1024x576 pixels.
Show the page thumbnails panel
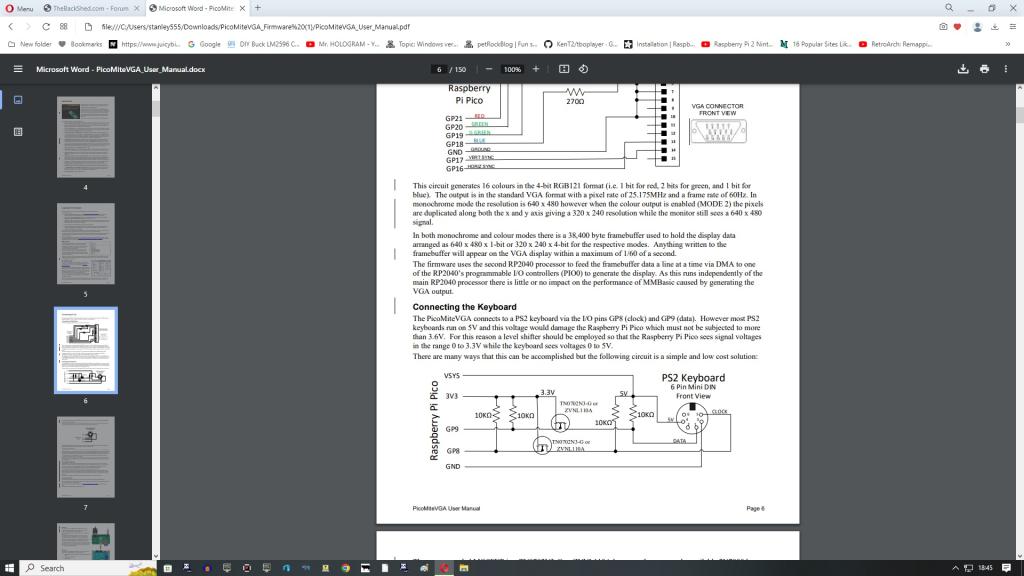coord(17,100)
